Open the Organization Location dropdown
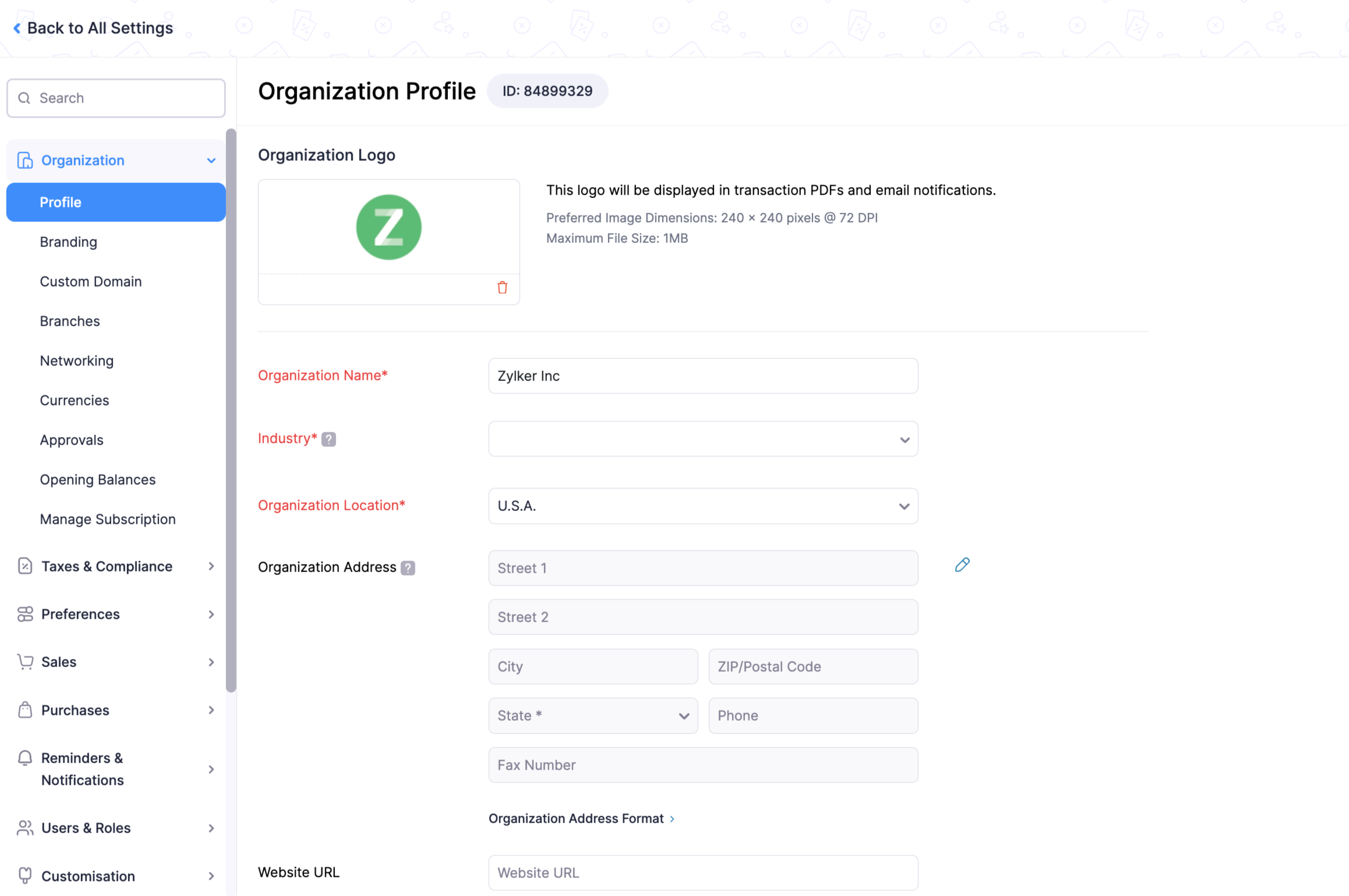Viewport: 1349px width, 896px height. pyautogui.click(x=701, y=505)
